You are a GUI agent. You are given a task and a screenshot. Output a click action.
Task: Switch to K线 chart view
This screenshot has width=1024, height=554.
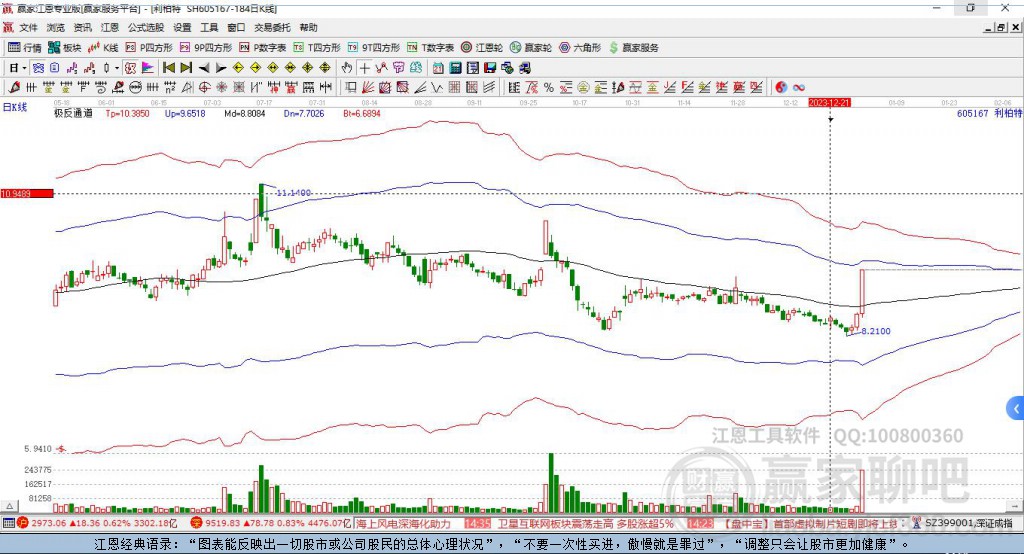103,48
